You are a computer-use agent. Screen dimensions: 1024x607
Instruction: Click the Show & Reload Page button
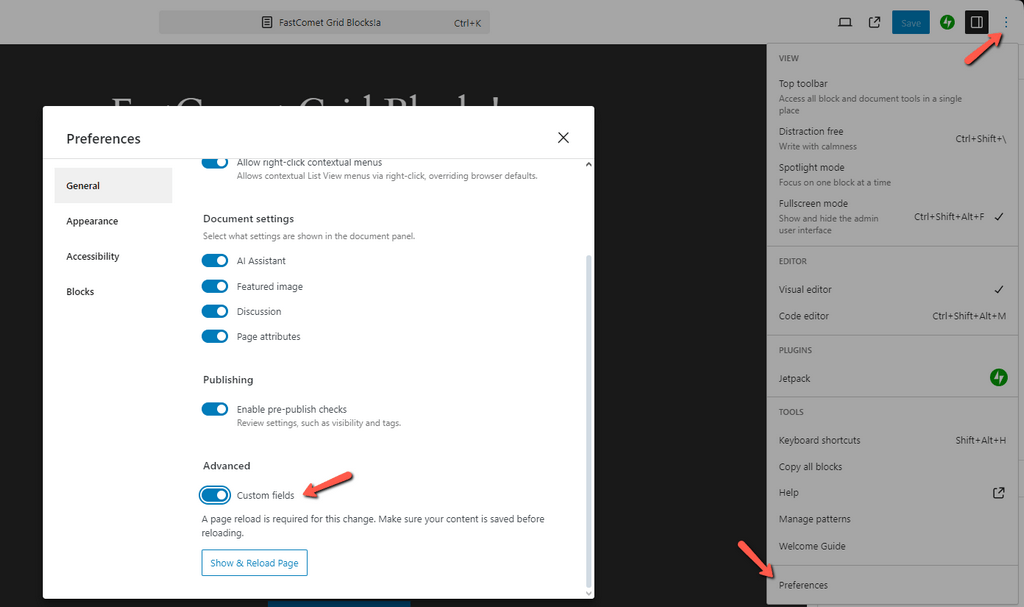[x=254, y=562]
